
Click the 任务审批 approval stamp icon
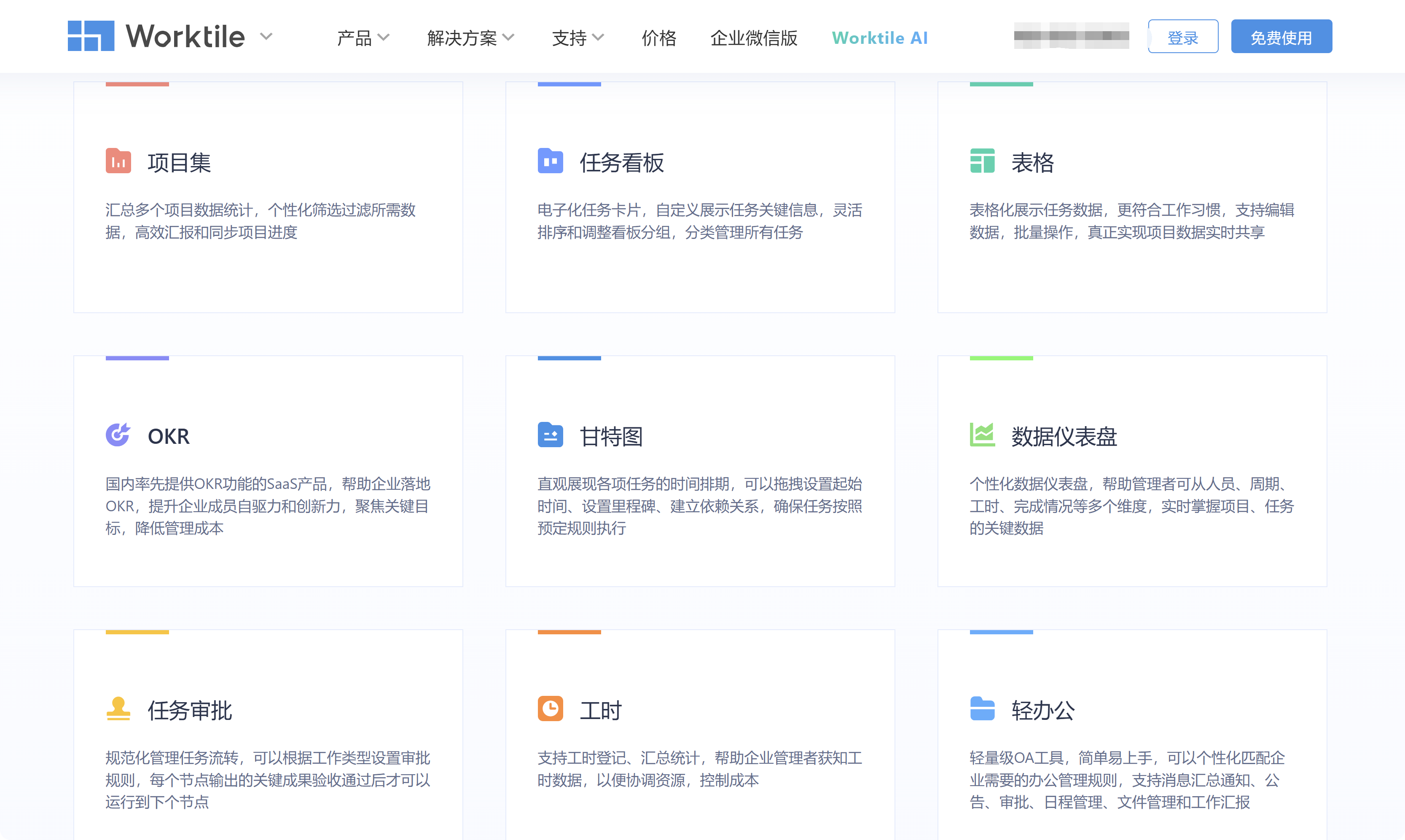coord(118,709)
